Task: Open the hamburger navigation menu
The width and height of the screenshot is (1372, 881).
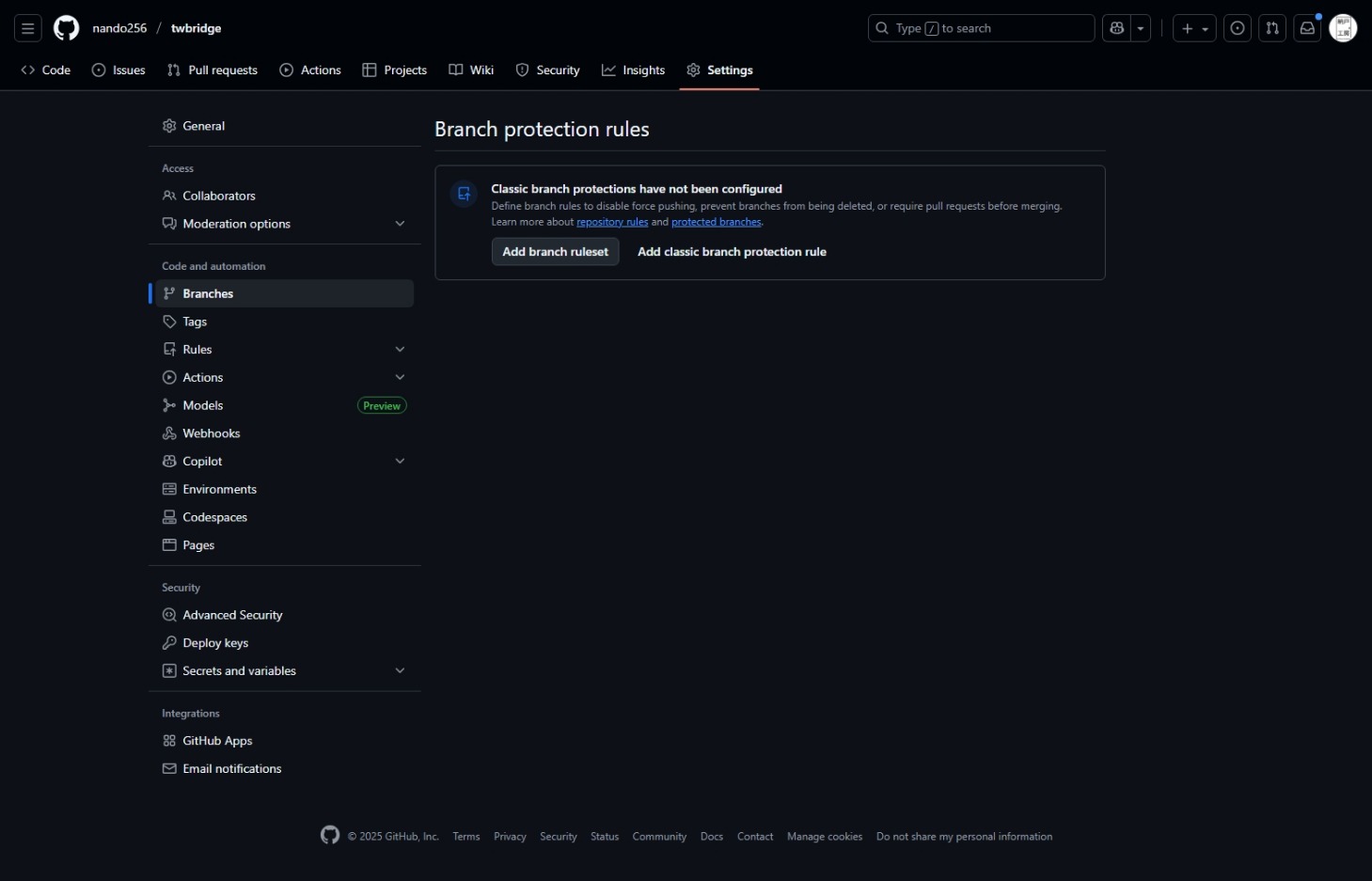Action: [27, 28]
